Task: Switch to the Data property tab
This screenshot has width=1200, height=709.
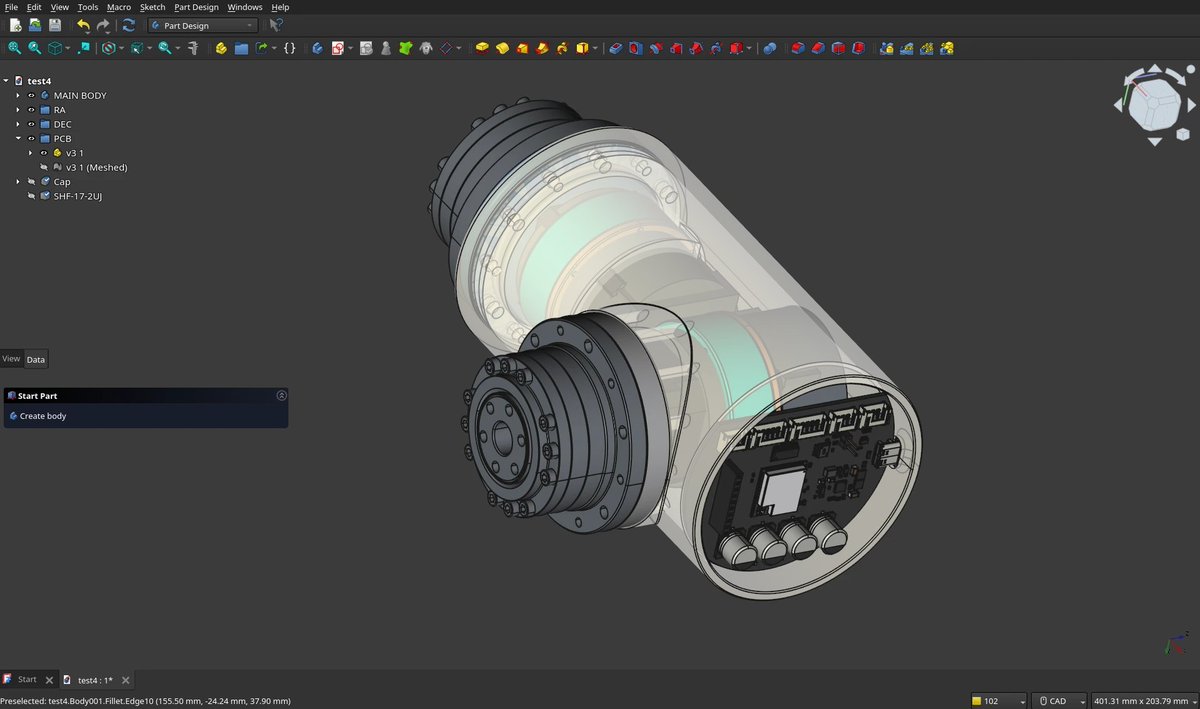Action: 36,359
